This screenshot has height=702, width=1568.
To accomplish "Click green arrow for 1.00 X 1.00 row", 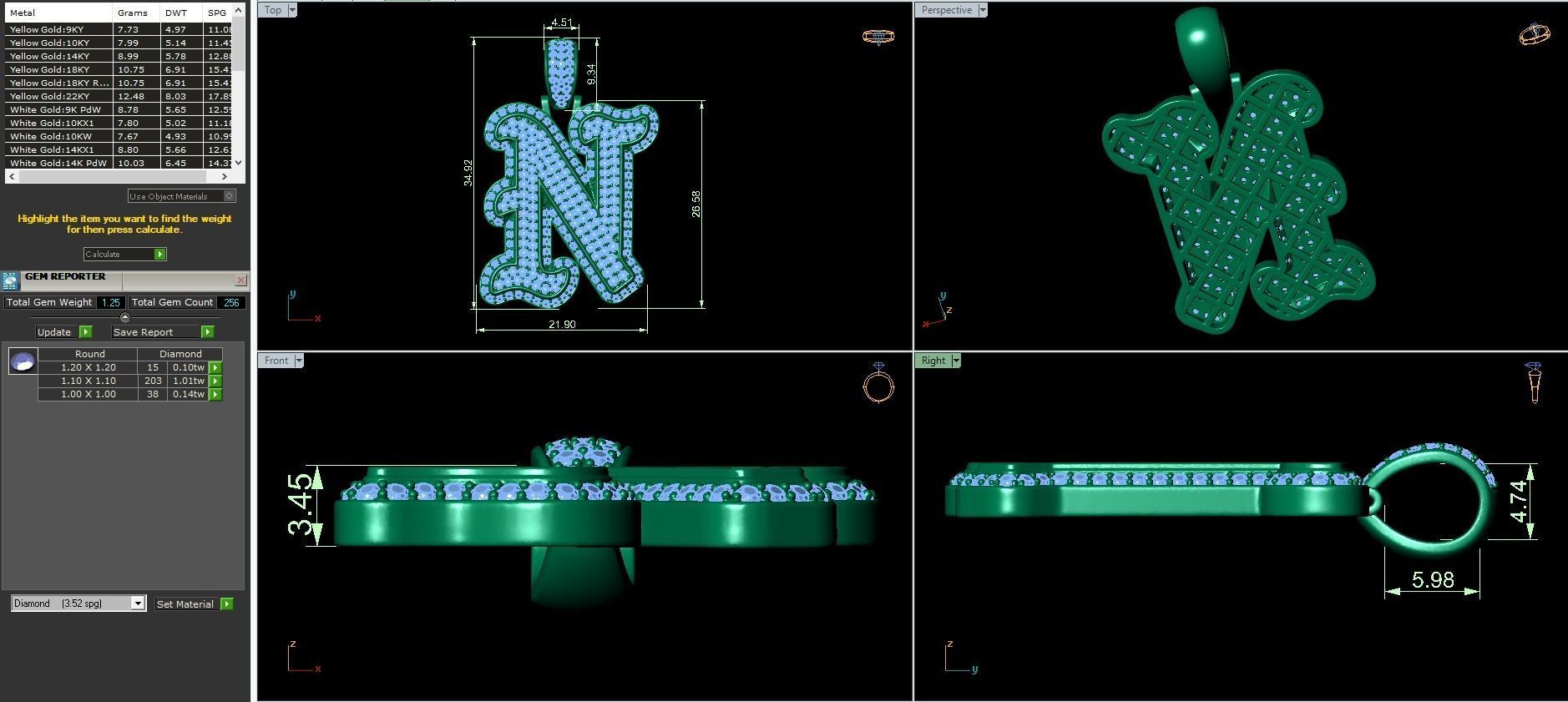I will (x=215, y=394).
